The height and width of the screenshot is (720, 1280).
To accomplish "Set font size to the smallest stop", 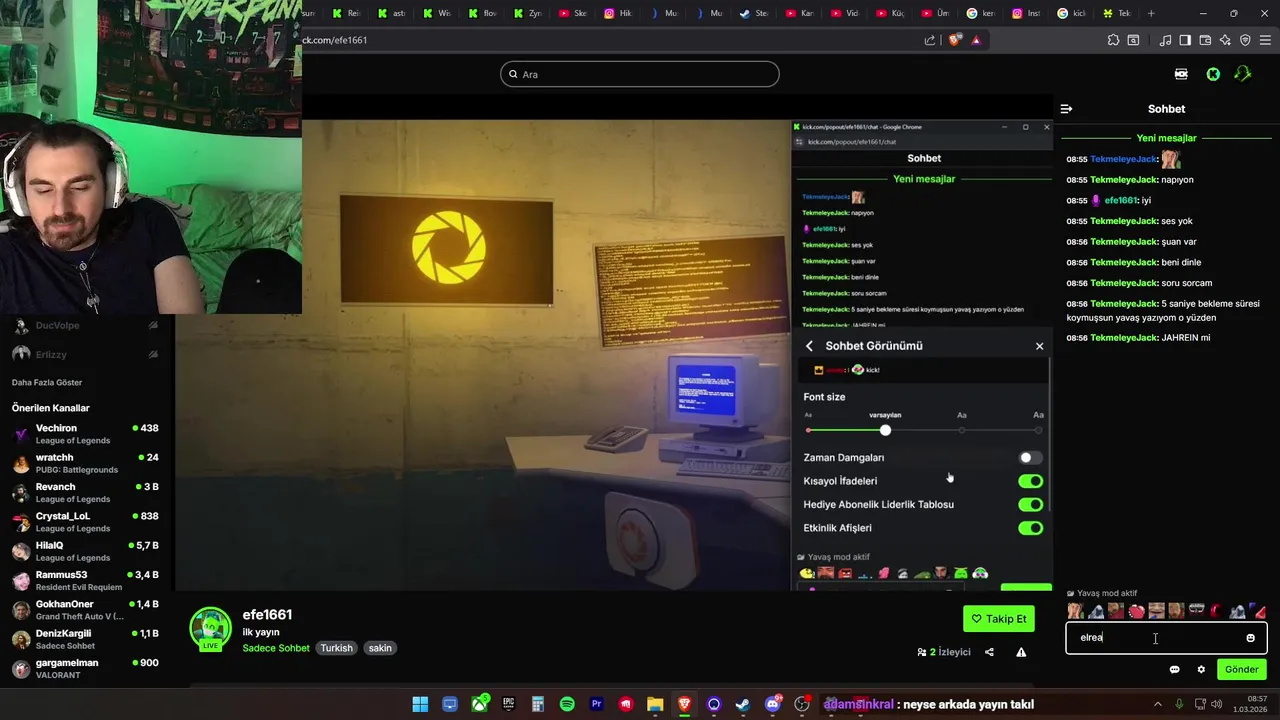I will click(x=808, y=430).
